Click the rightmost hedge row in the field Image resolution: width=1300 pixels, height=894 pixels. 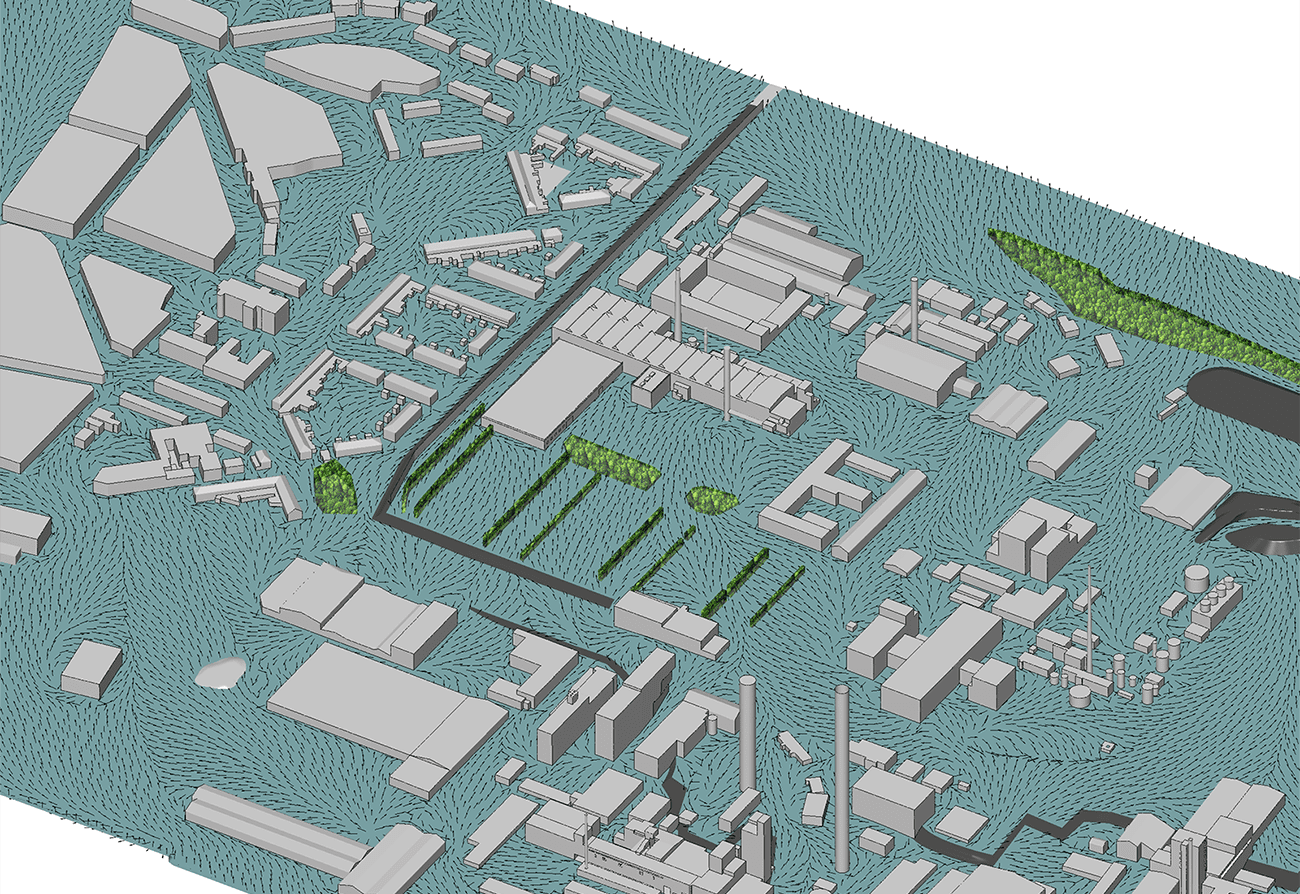[x=778, y=593]
